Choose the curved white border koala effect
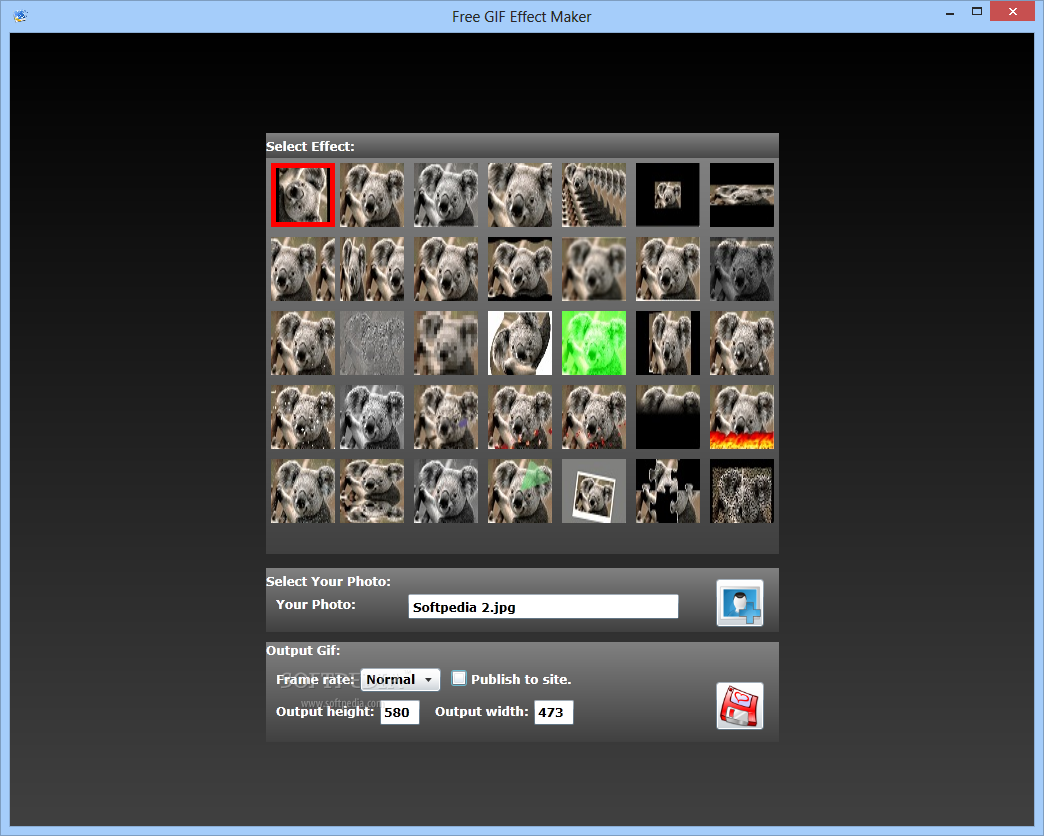Image resolution: width=1044 pixels, height=836 pixels. point(520,343)
